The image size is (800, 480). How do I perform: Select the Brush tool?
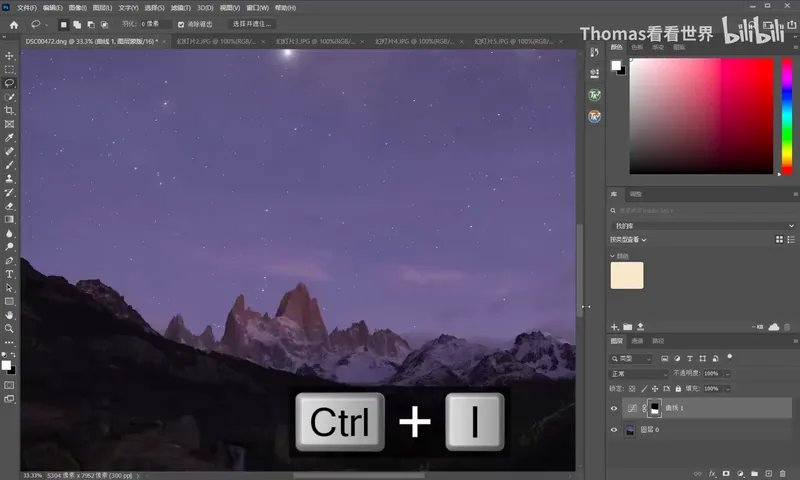(x=9, y=165)
